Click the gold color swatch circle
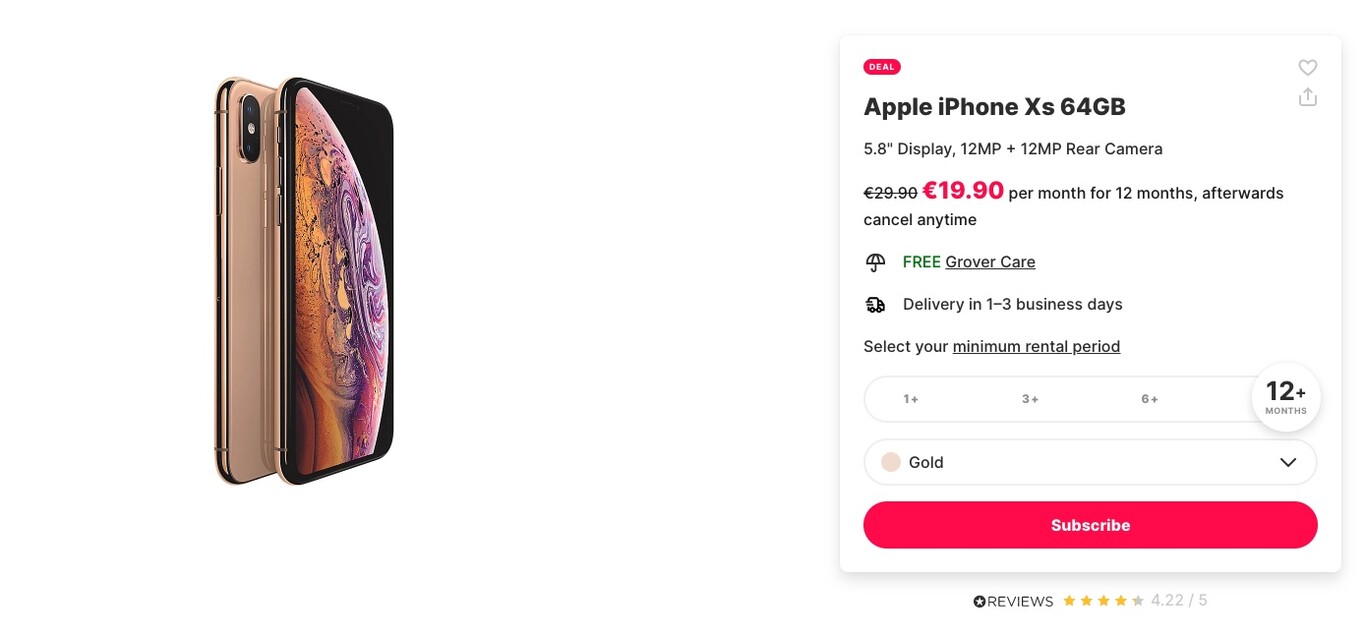Screen dimensions: 1366x638 (x=890, y=462)
